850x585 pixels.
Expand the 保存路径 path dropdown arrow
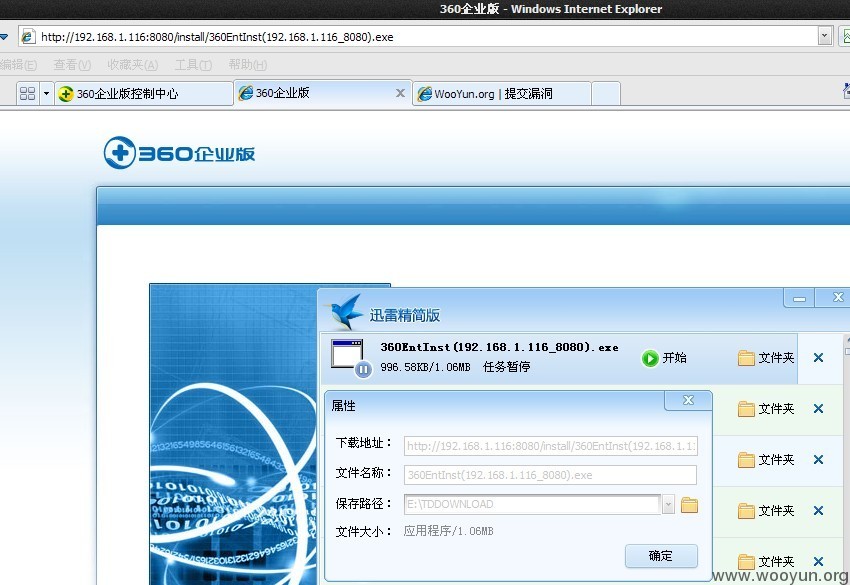click(x=668, y=504)
